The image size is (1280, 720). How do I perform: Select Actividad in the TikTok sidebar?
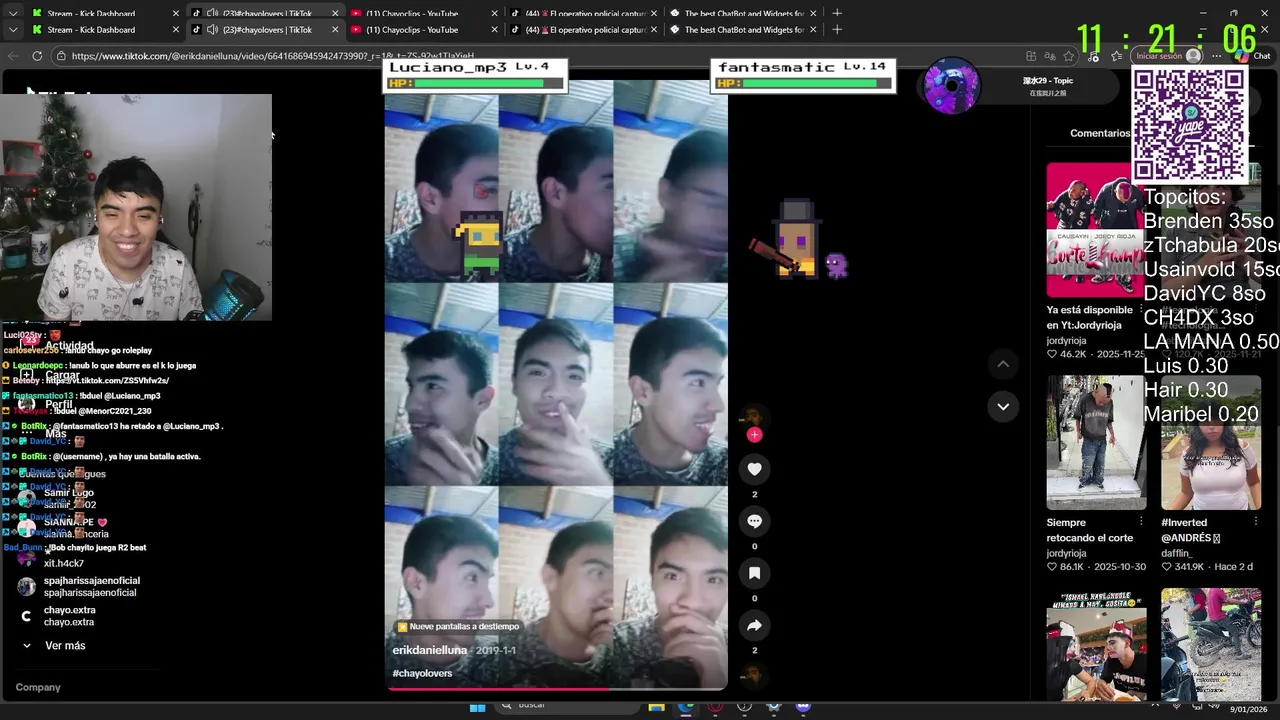(x=68, y=346)
